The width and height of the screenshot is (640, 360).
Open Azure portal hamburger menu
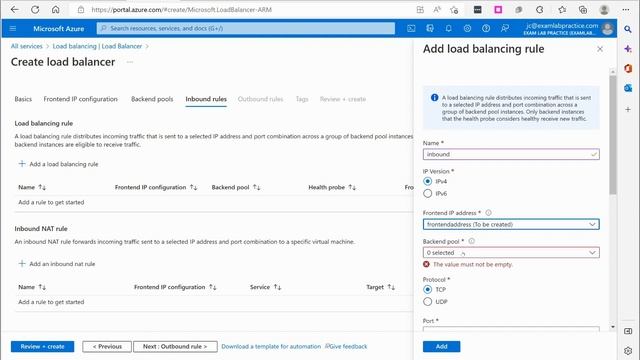13,28
